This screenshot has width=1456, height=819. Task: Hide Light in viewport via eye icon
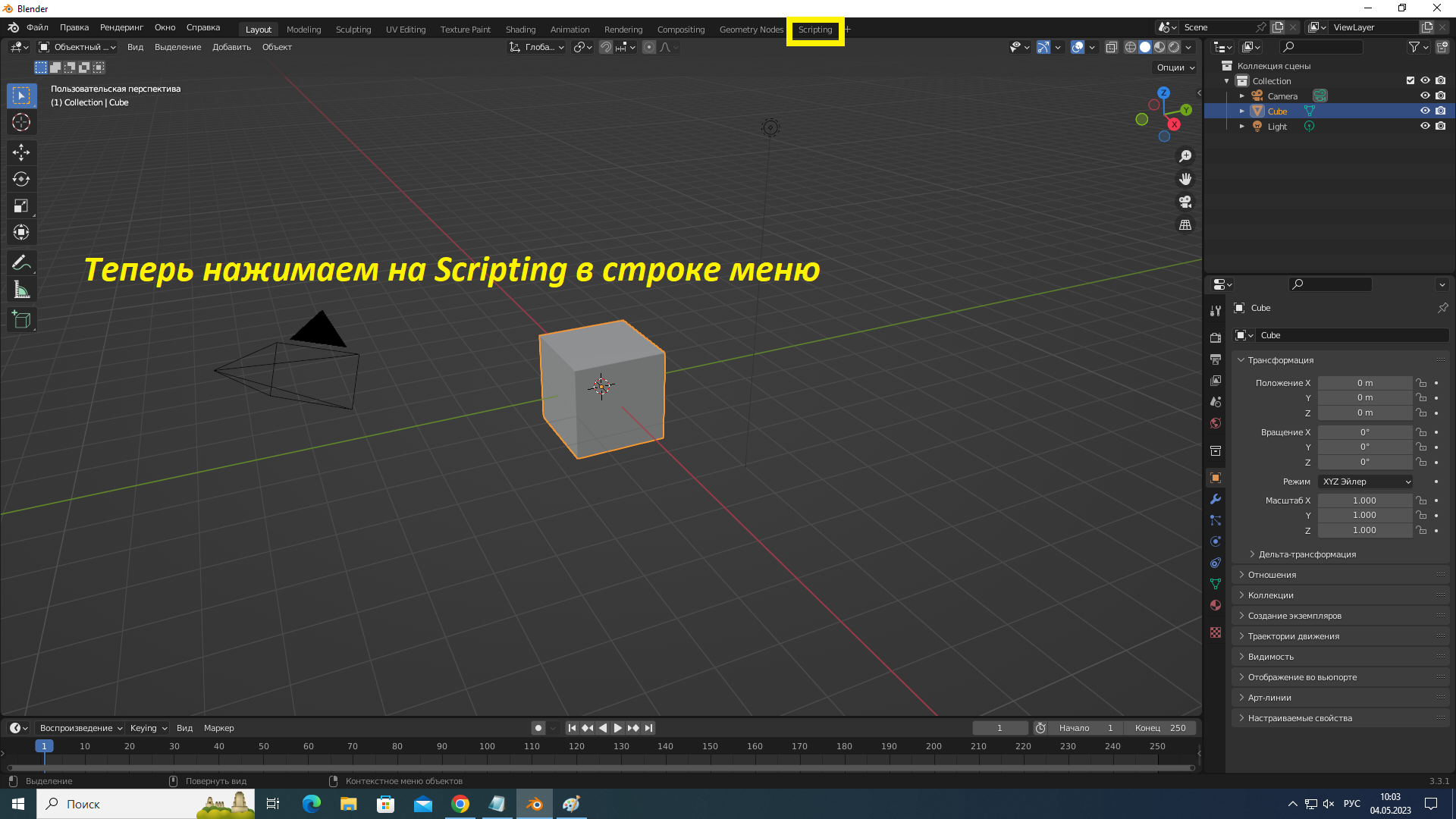(1425, 126)
